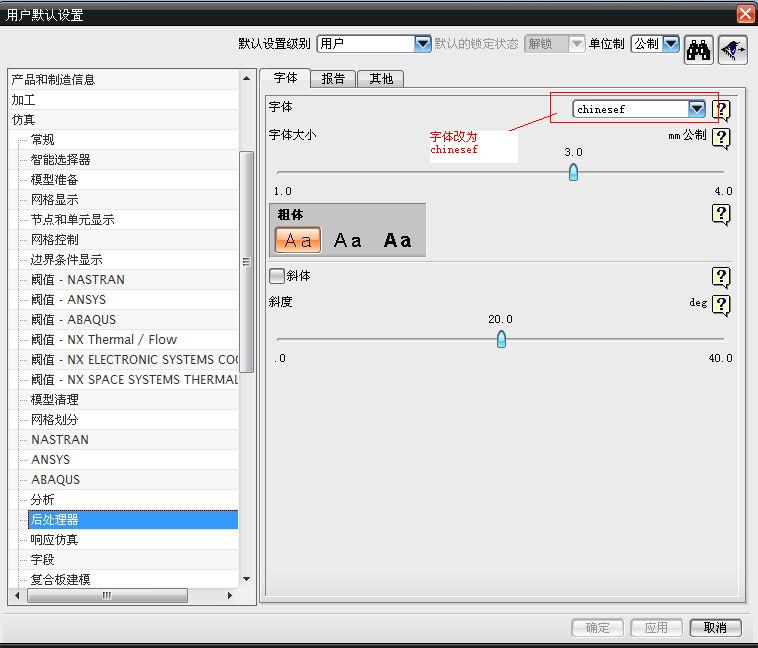Select the light-weight Aa font style

(298, 240)
